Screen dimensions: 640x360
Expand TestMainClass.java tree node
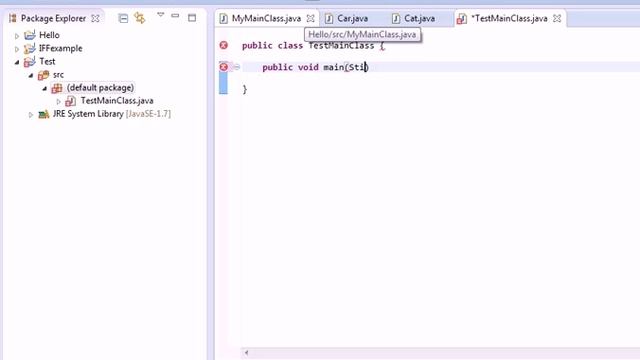[58, 101]
